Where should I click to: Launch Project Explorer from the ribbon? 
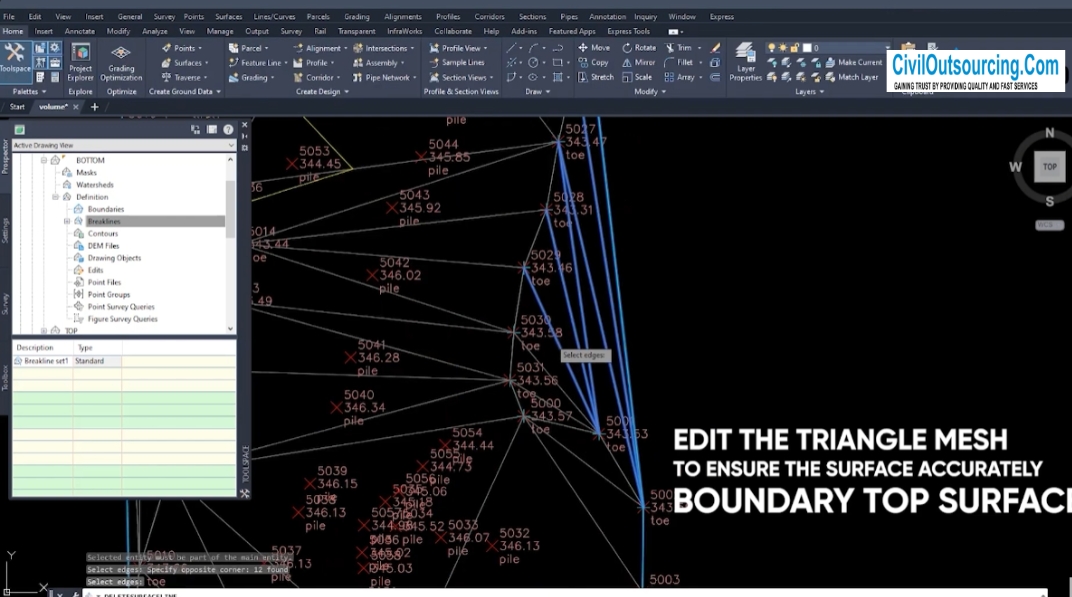[80, 62]
